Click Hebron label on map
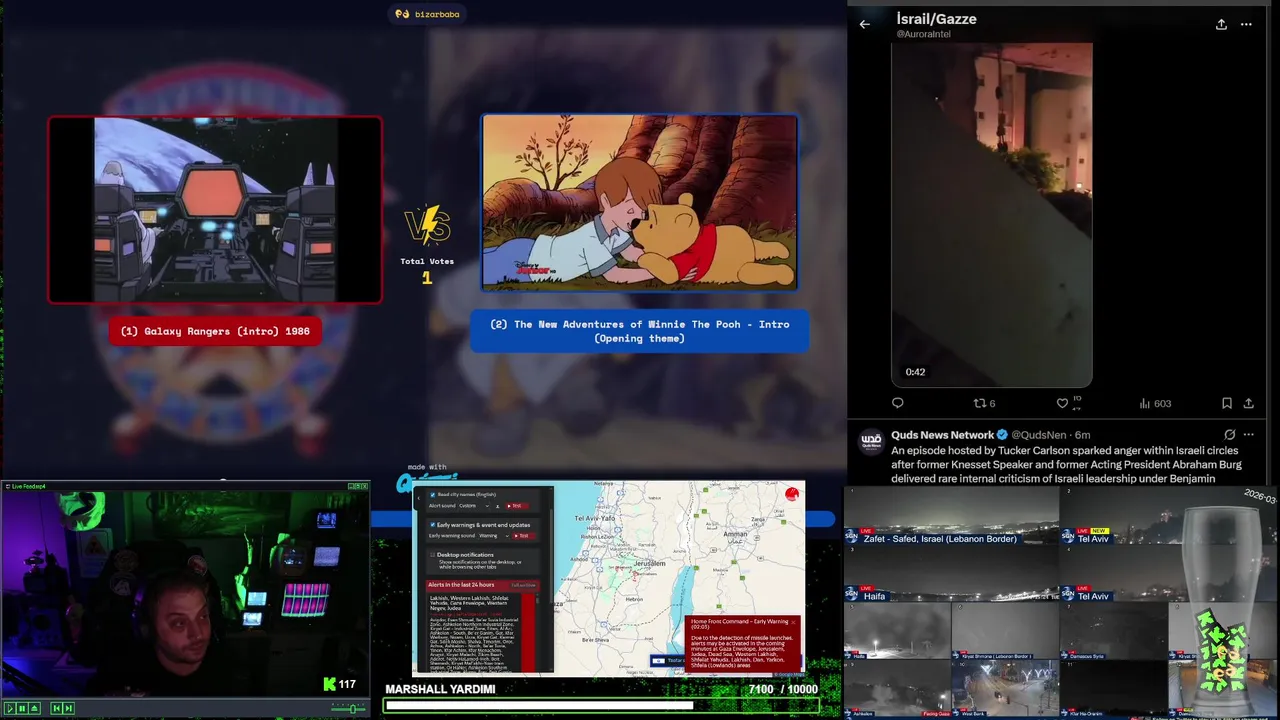Screen dimensions: 1280x720 point(634,599)
